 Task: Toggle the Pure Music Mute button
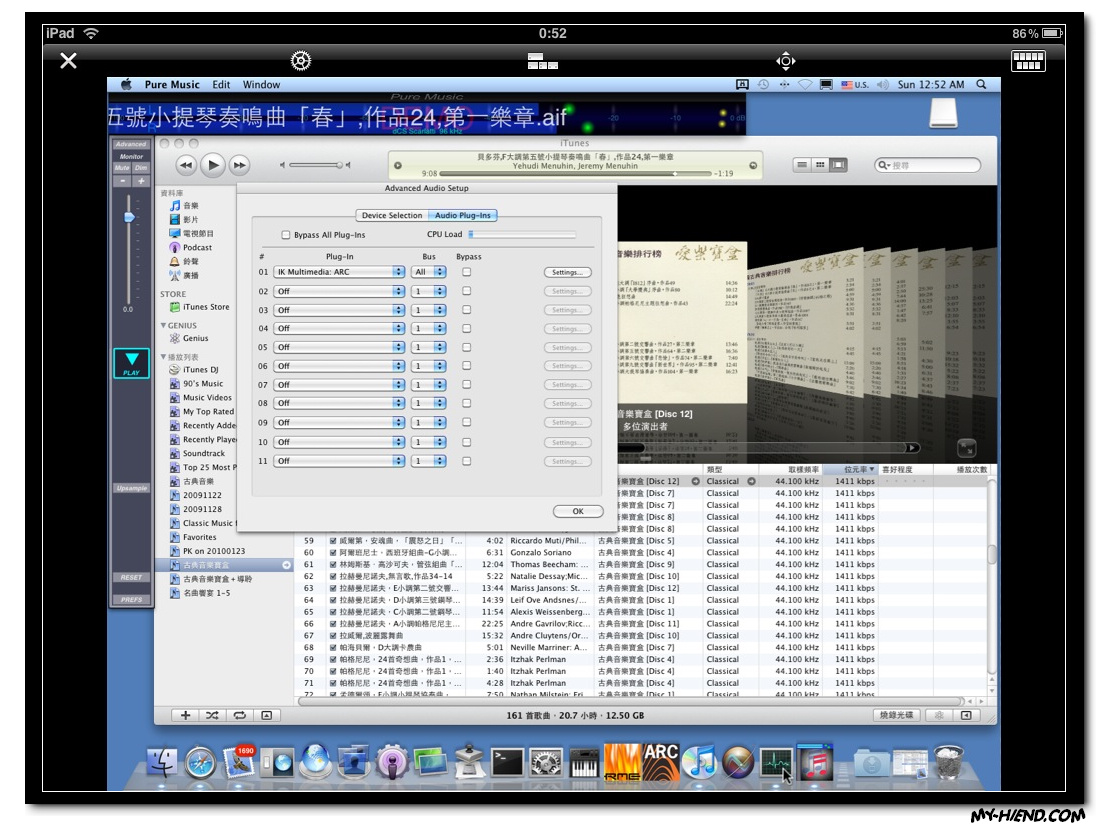point(122,168)
